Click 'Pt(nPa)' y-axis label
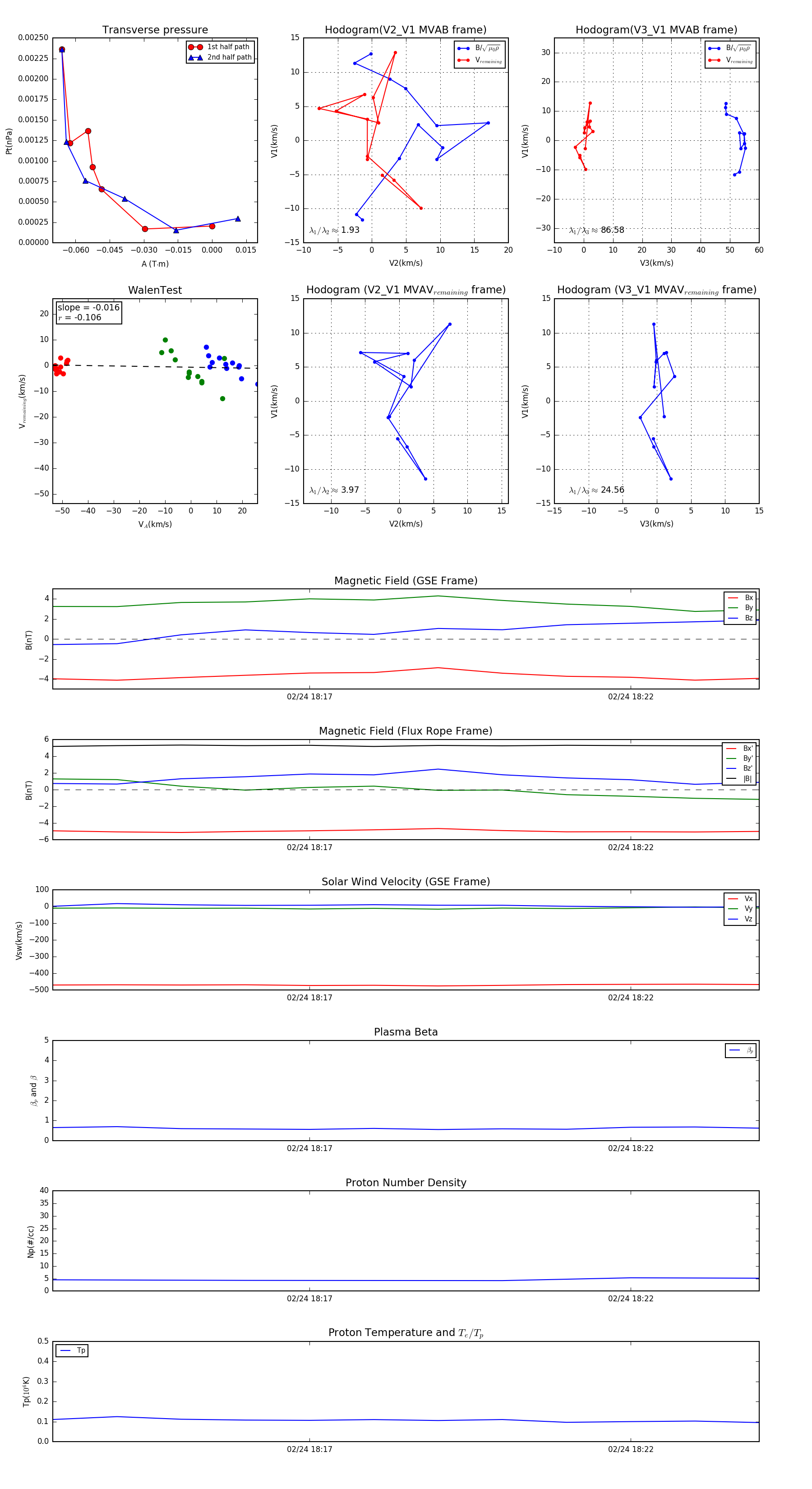 (x=9, y=141)
